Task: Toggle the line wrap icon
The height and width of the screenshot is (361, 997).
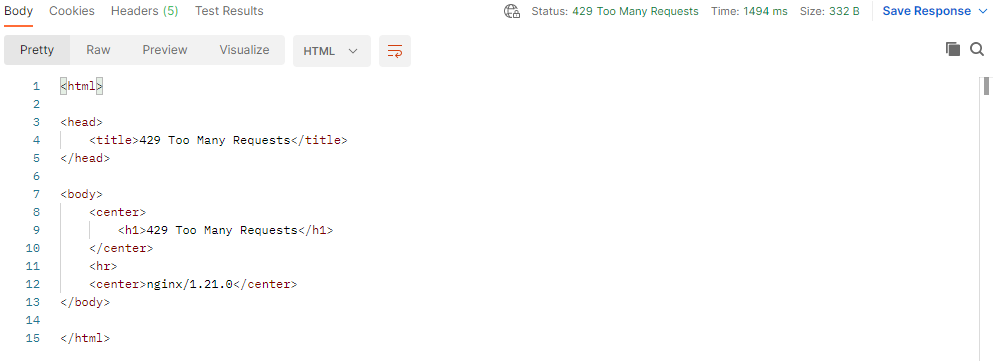Action: click(395, 51)
